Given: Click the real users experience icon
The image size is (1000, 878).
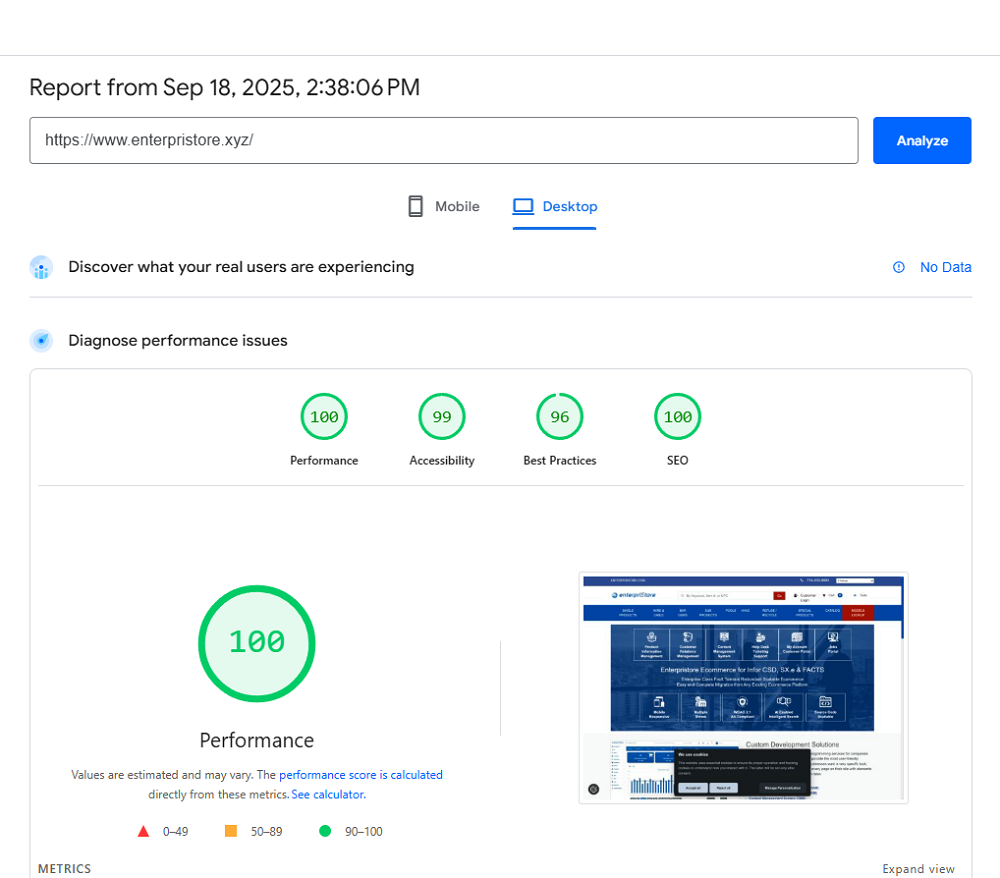Looking at the screenshot, I should (x=41, y=268).
